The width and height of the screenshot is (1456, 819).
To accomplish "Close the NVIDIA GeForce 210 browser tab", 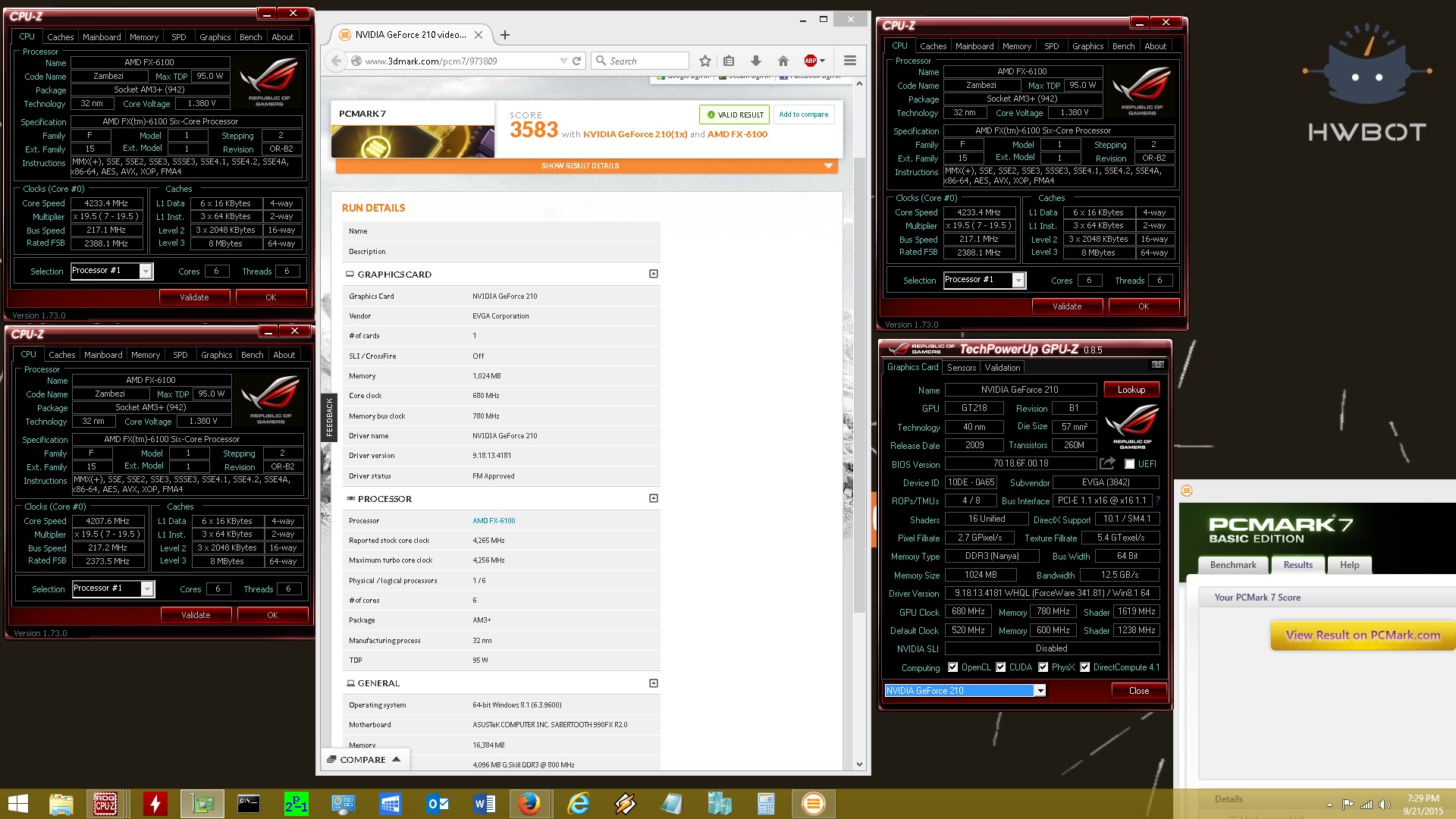I will coord(479,35).
